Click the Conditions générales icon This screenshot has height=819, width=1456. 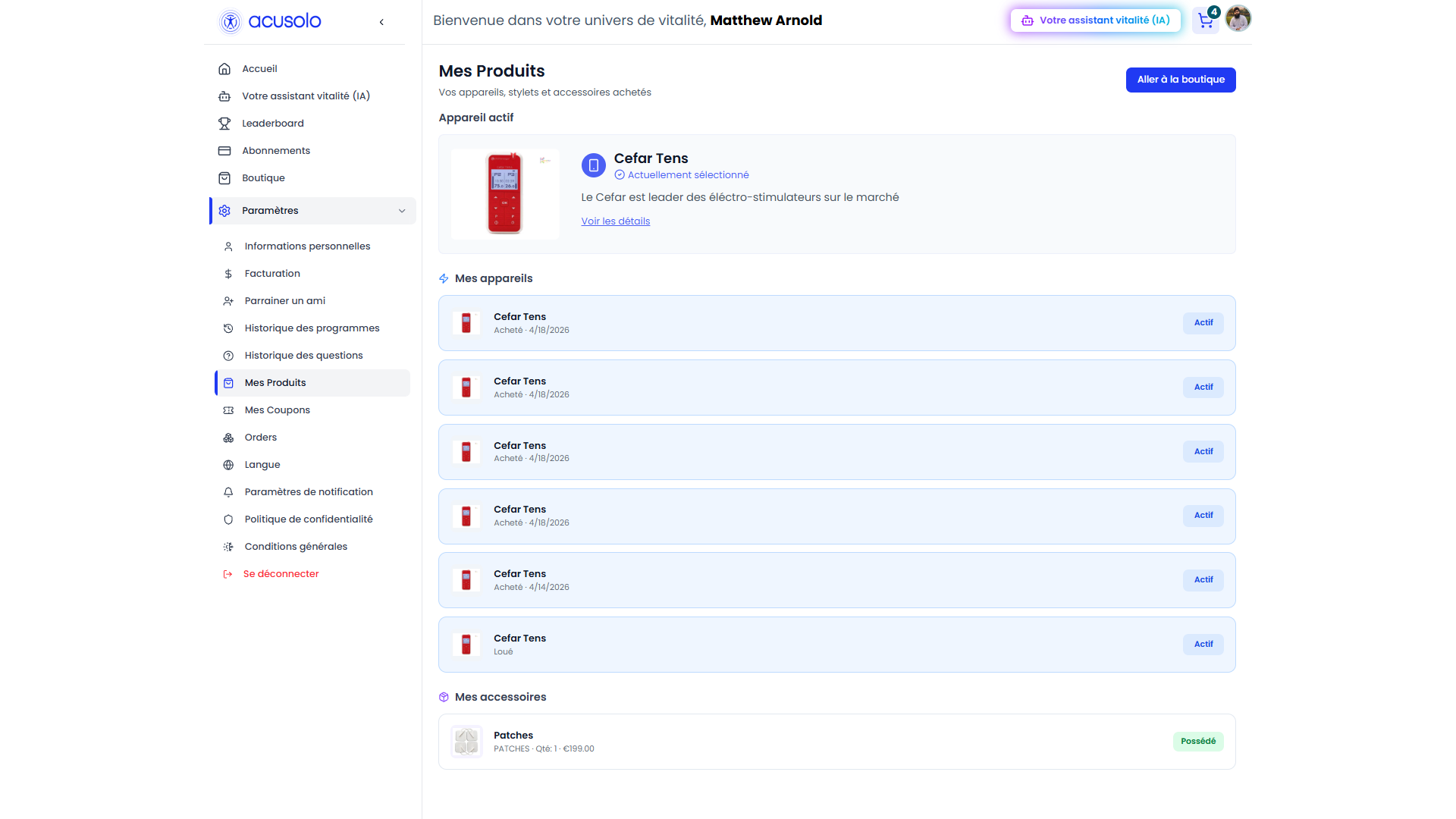[x=228, y=547]
